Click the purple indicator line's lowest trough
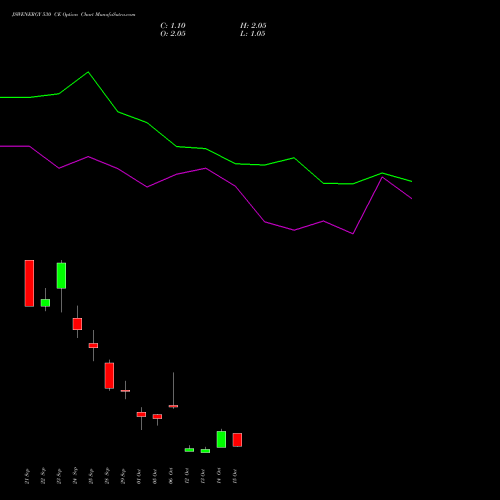 coord(353,234)
